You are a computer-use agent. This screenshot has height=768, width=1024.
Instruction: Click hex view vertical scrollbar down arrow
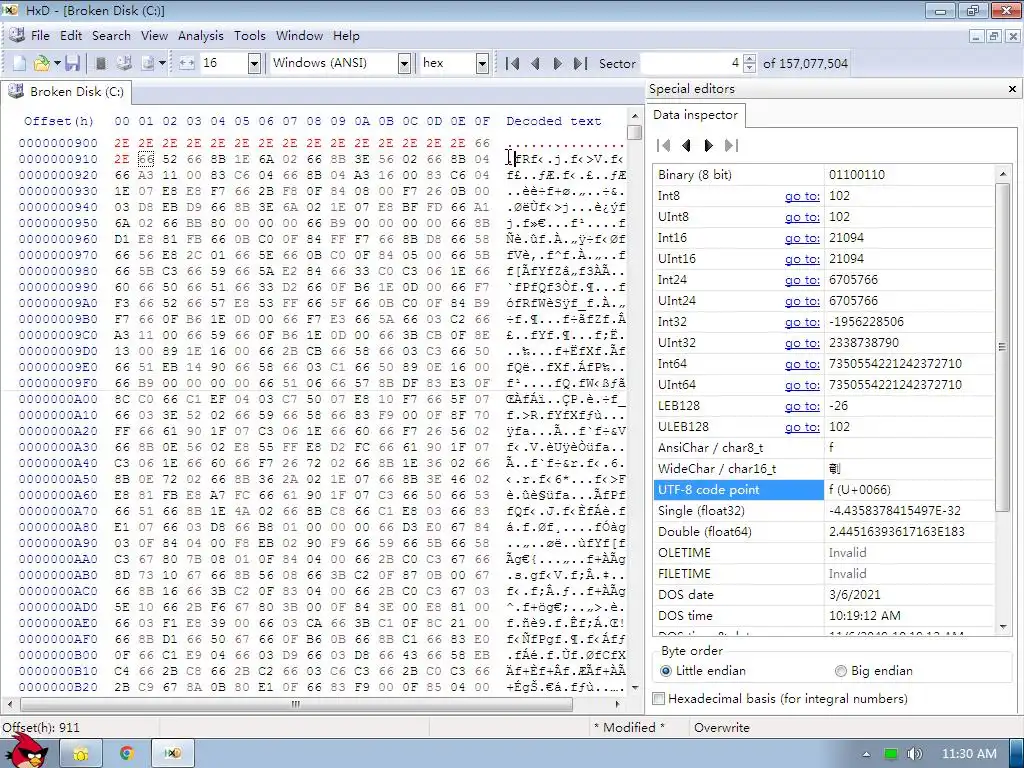pos(634,688)
